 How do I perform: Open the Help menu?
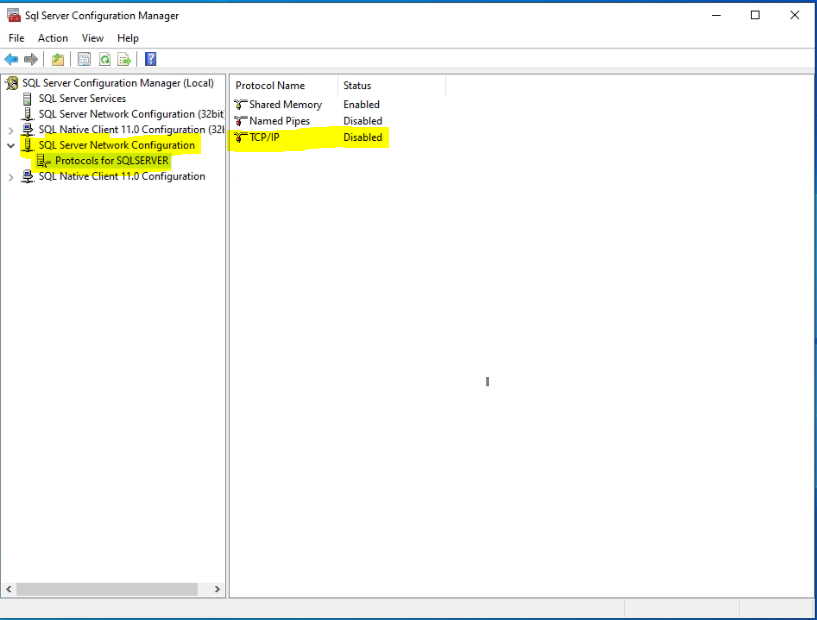(x=128, y=38)
